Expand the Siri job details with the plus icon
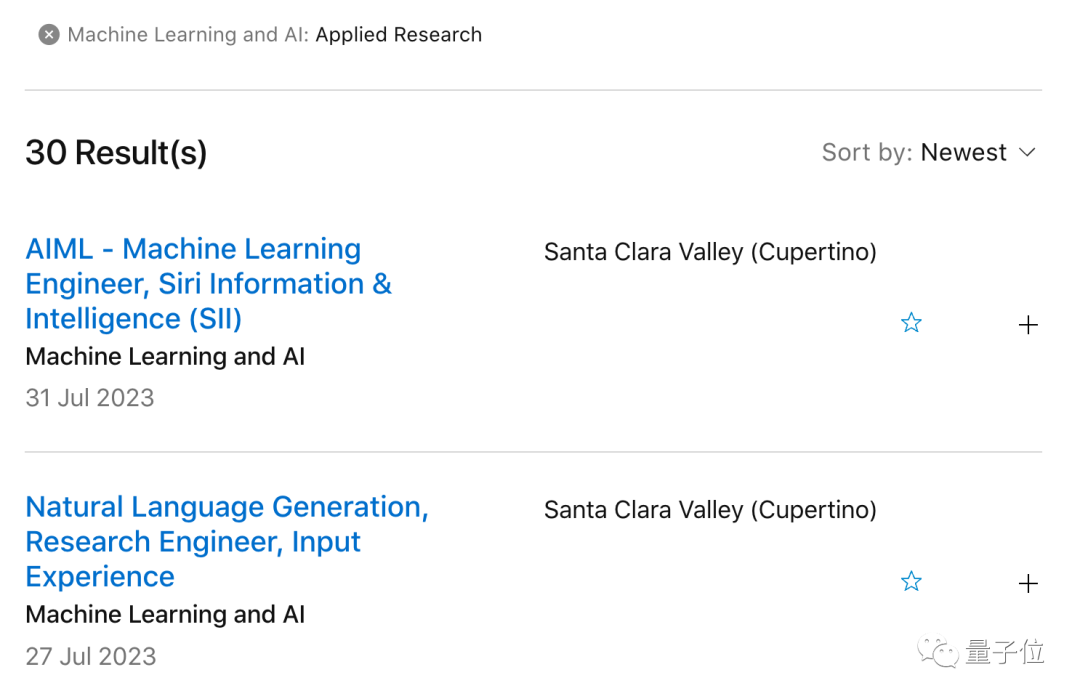The height and width of the screenshot is (699, 1080). point(1028,325)
